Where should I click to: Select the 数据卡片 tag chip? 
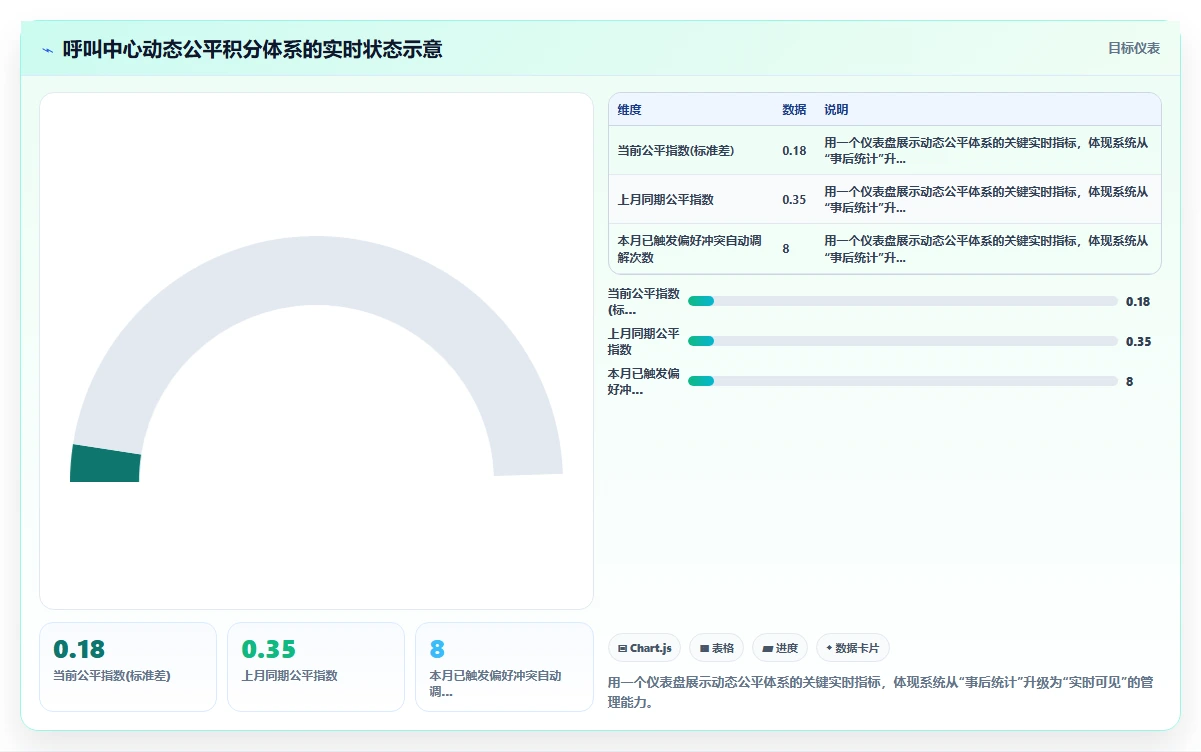pyautogui.click(x=853, y=648)
